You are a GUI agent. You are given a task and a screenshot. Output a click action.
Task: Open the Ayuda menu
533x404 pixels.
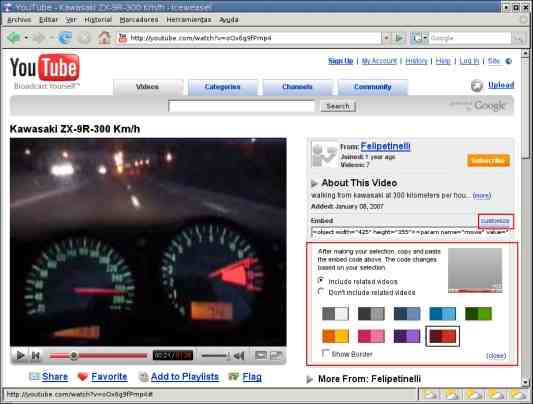coord(229,20)
